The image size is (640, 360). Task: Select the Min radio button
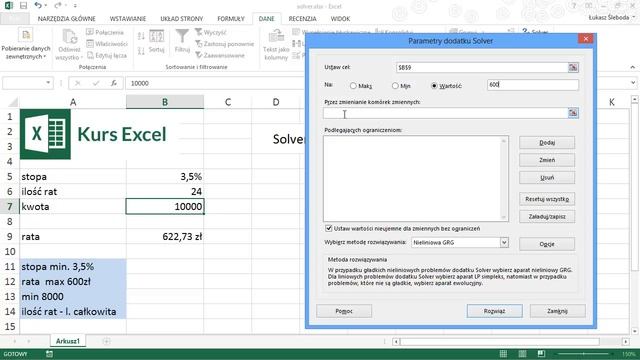pos(395,86)
